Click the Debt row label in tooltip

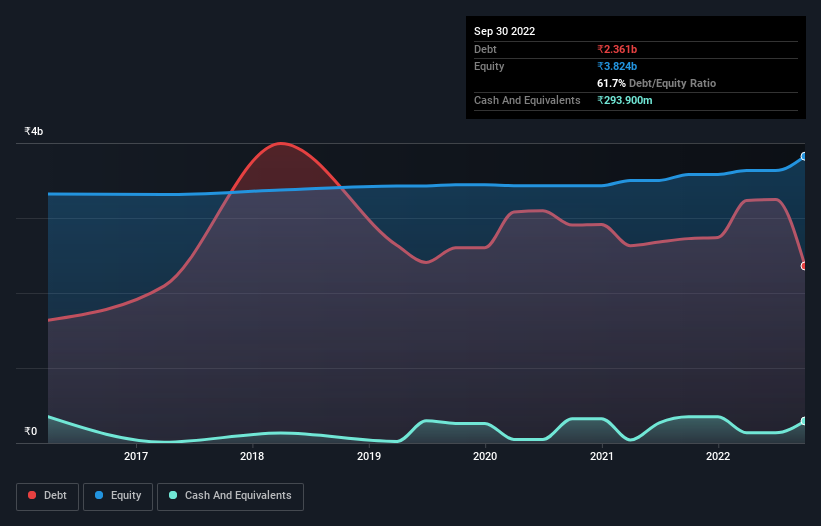485,49
